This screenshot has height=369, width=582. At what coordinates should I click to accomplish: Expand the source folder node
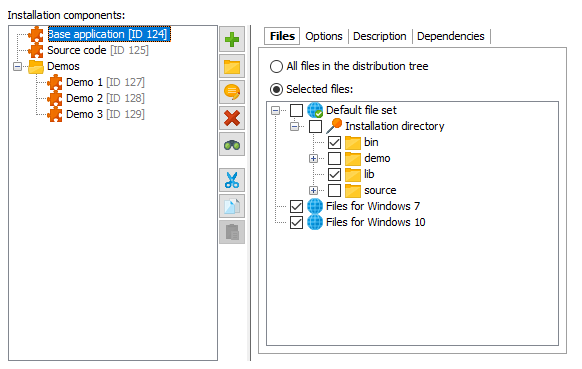coord(314,190)
